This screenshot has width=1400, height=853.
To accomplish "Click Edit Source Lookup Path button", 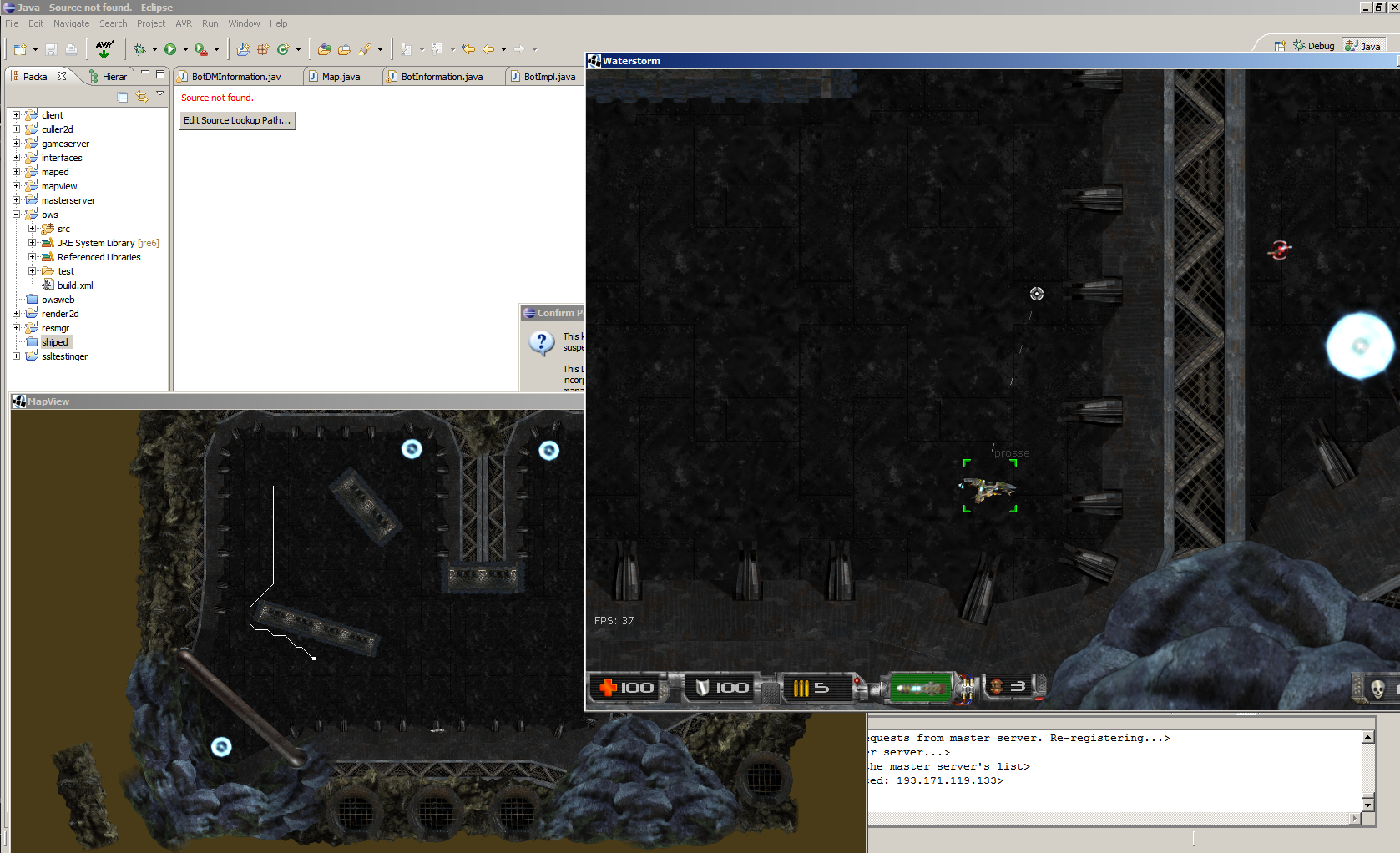I will (x=237, y=120).
